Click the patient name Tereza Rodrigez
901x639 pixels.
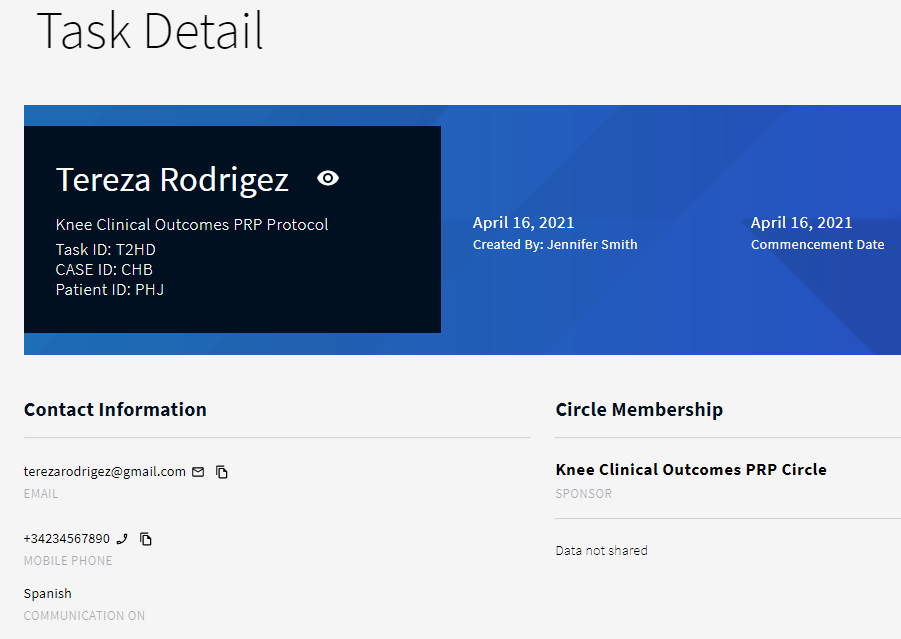tap(172, 180)
